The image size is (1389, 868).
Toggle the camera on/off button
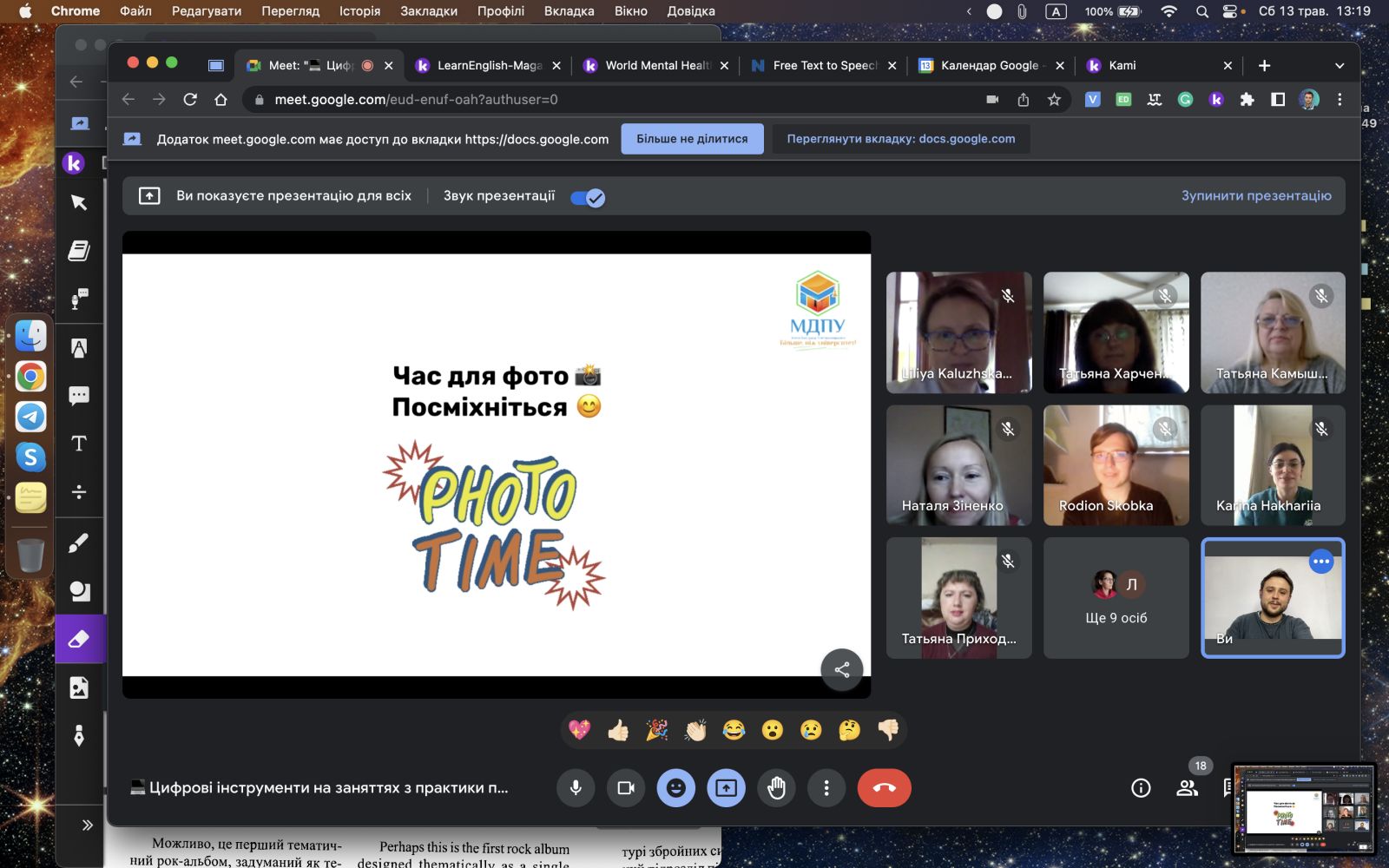click(626, 788)
